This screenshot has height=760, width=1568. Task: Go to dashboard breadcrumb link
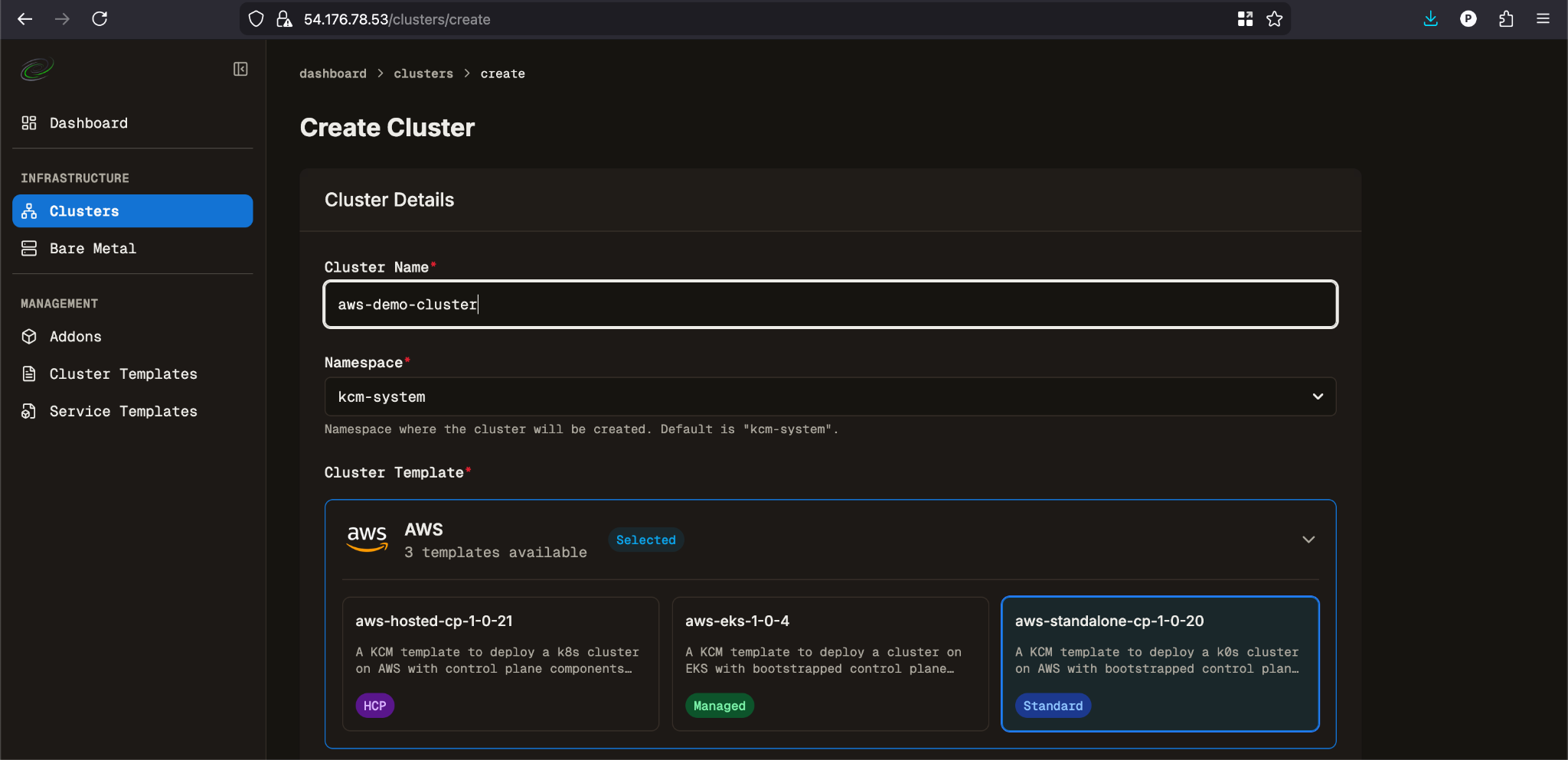pos(332,73)
